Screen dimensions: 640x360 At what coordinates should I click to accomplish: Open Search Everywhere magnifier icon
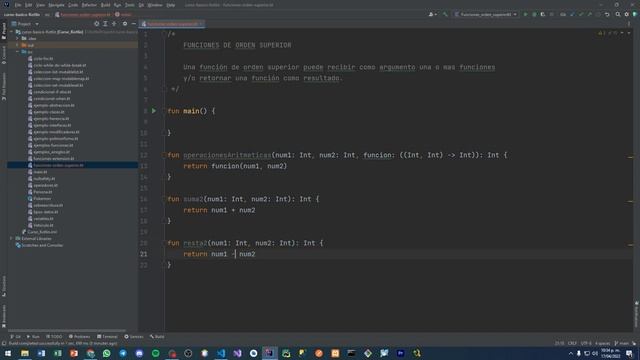[x=618, y=14]
